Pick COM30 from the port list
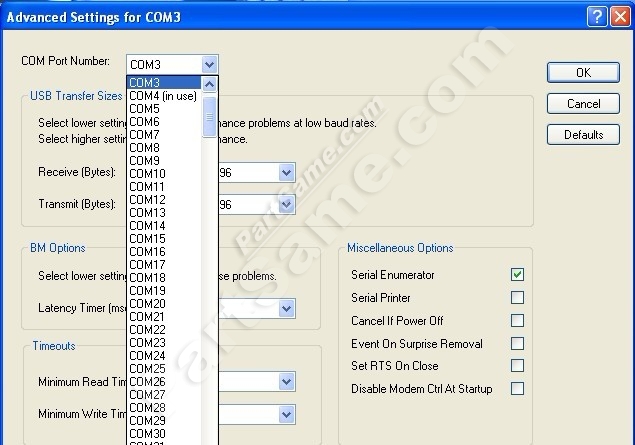 (x=164, y=433)
